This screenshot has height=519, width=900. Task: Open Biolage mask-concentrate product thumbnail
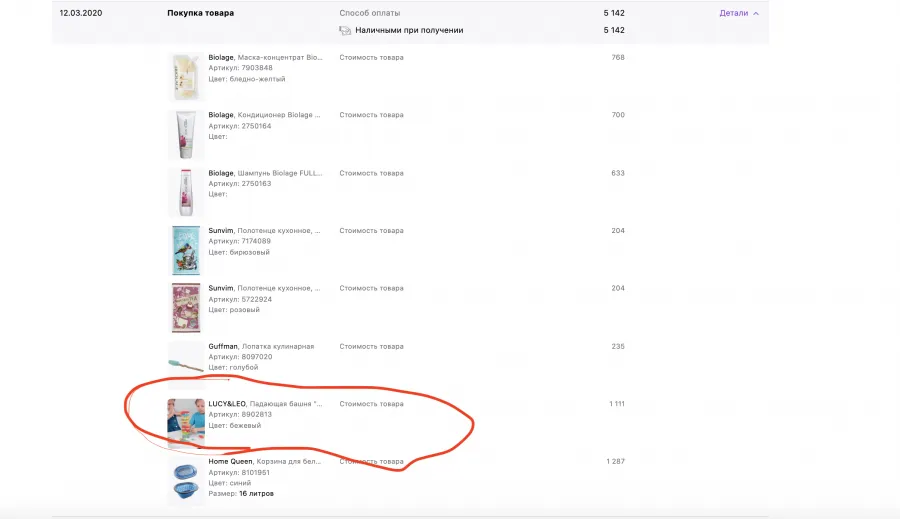coord(186,77)
